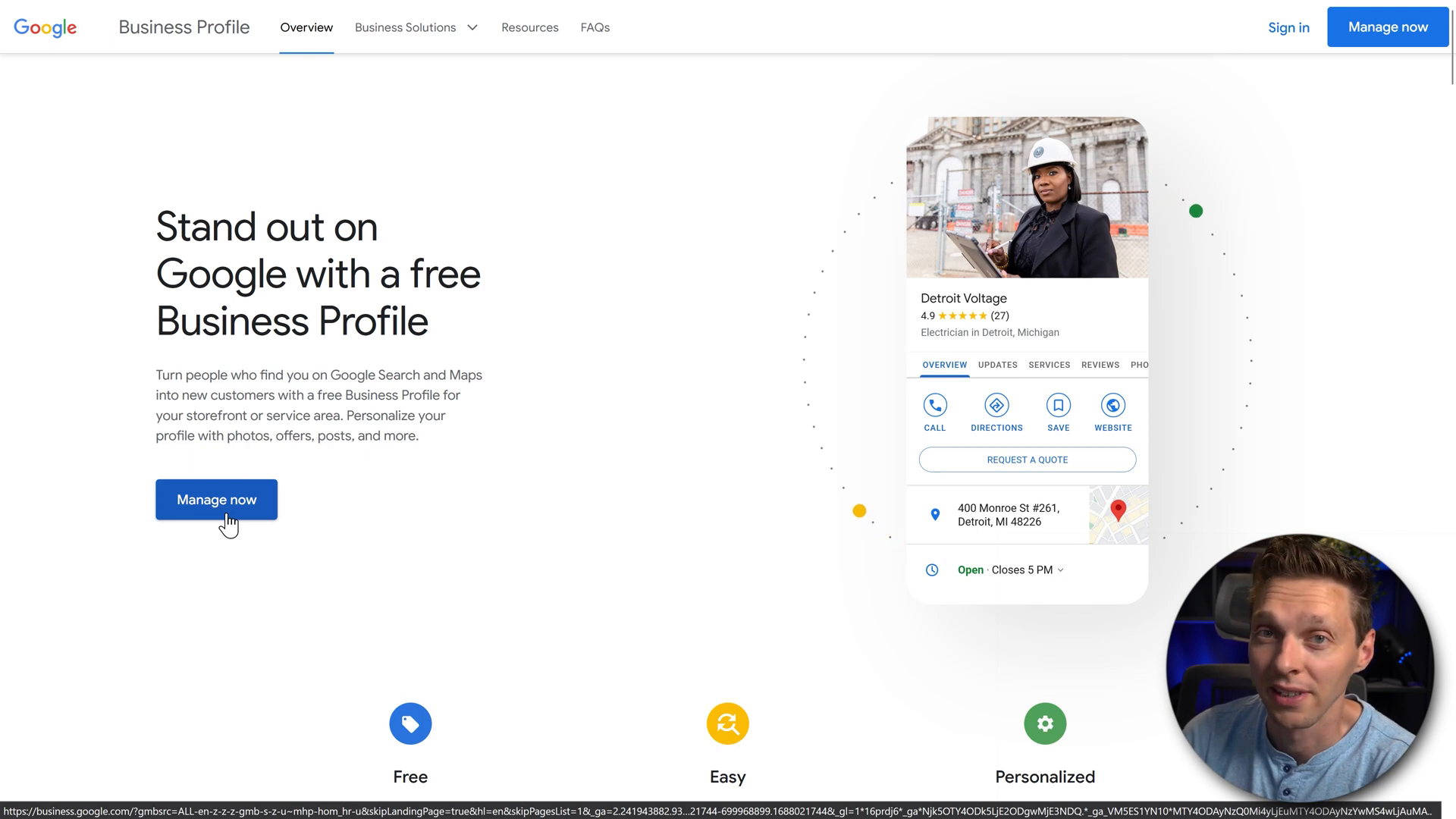The width and height of the screenshot is (1456, 819).
Task: Select the Overview nav tab
Action: (306, 27)
